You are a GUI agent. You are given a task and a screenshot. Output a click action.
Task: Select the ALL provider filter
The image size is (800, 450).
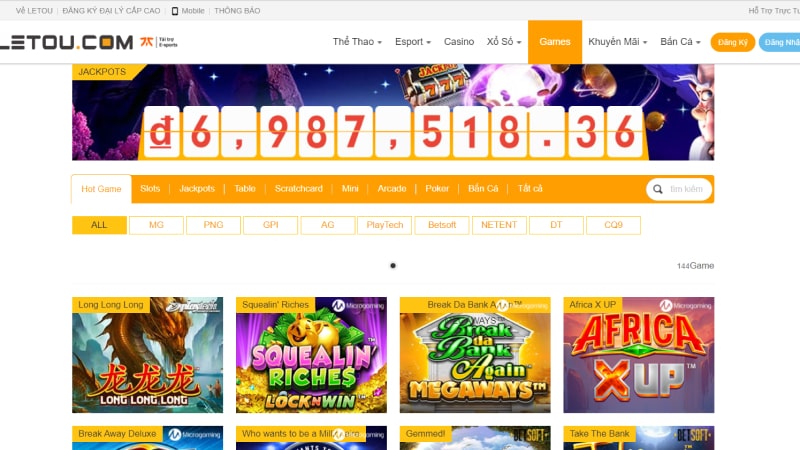(99, 225)
